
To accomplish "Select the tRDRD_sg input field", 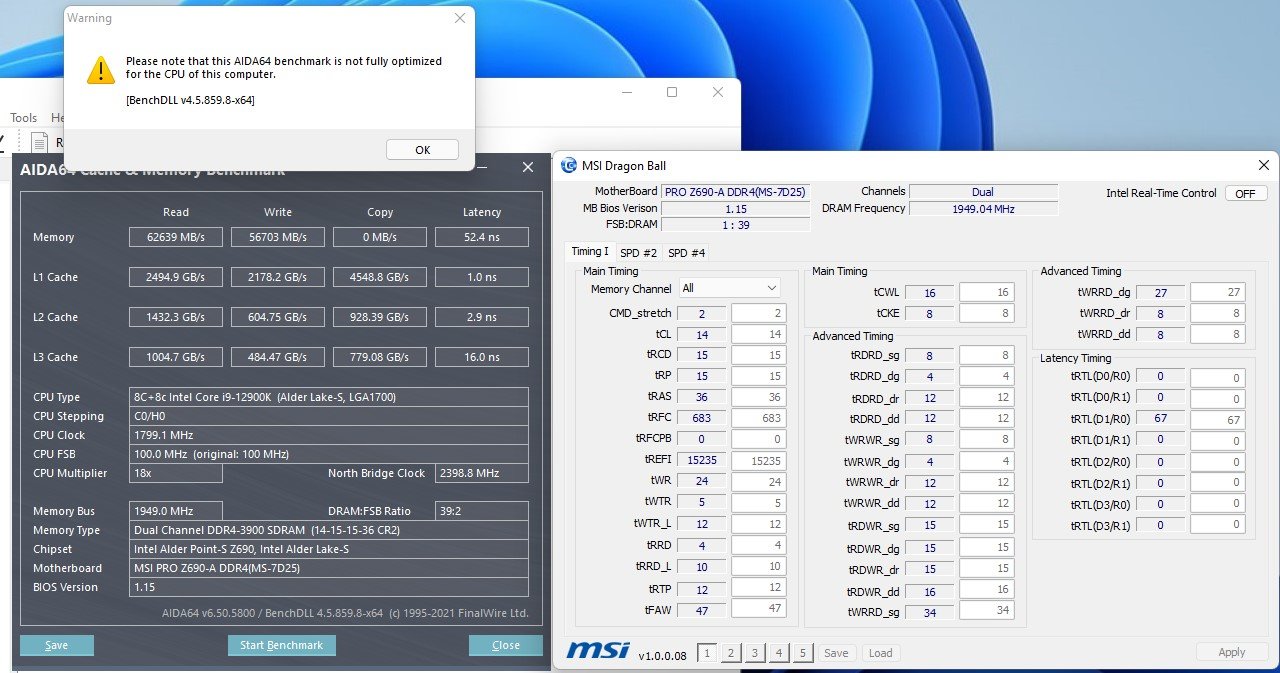I will 986,355.
